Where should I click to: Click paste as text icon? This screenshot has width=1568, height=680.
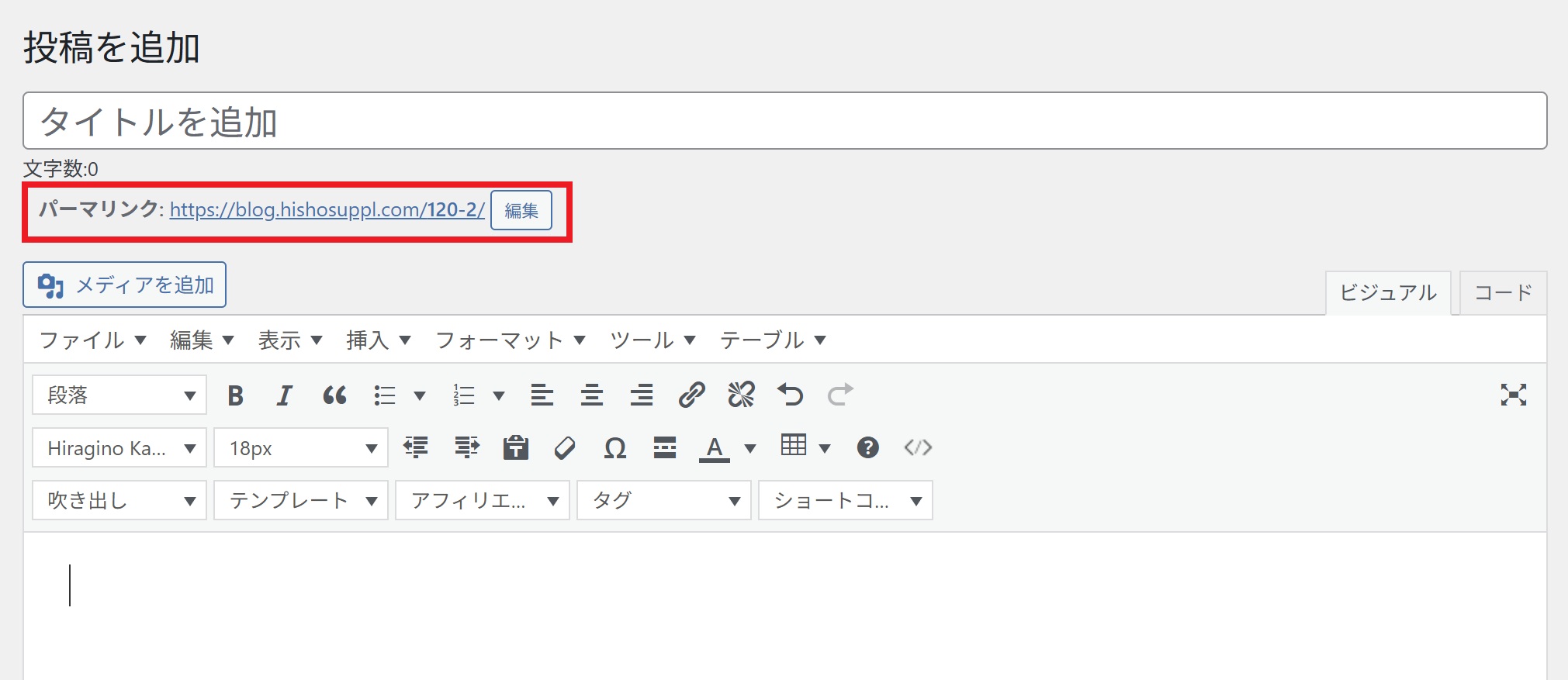(515, 448)
